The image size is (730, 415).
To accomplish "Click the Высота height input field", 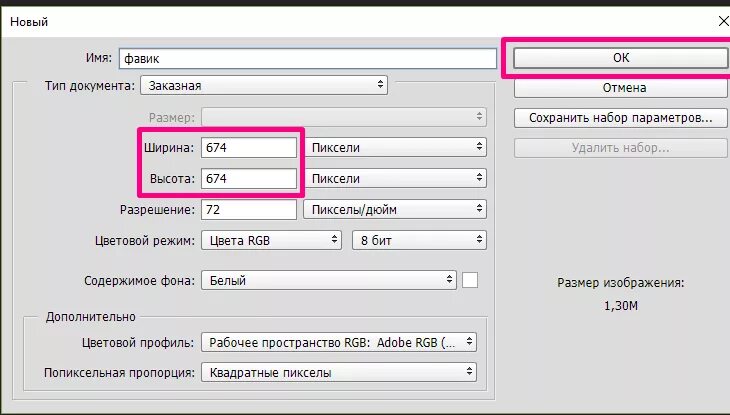I will click(249, 178).
